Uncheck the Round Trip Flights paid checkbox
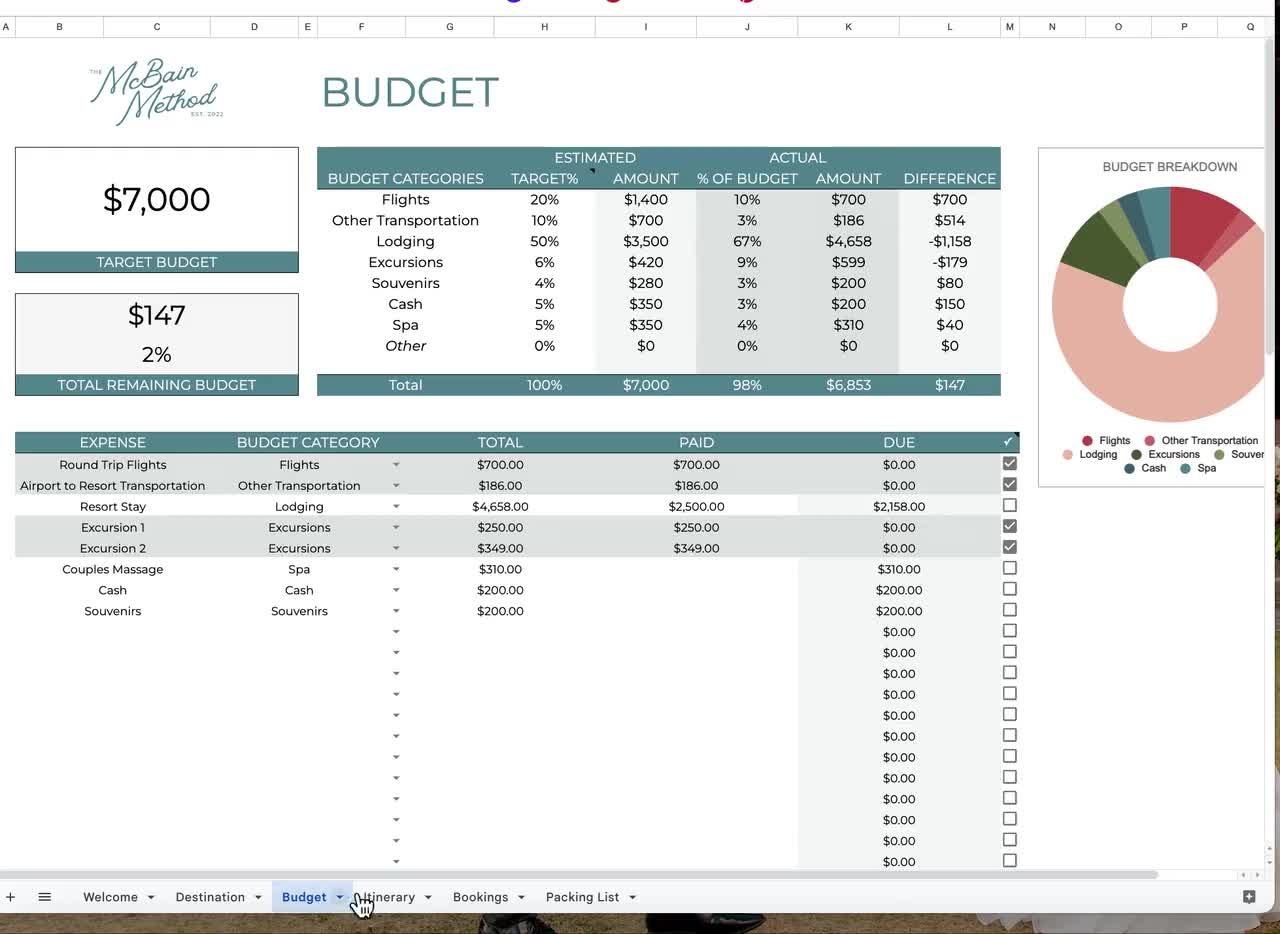1280x934 pixels. click(1009, 463)
